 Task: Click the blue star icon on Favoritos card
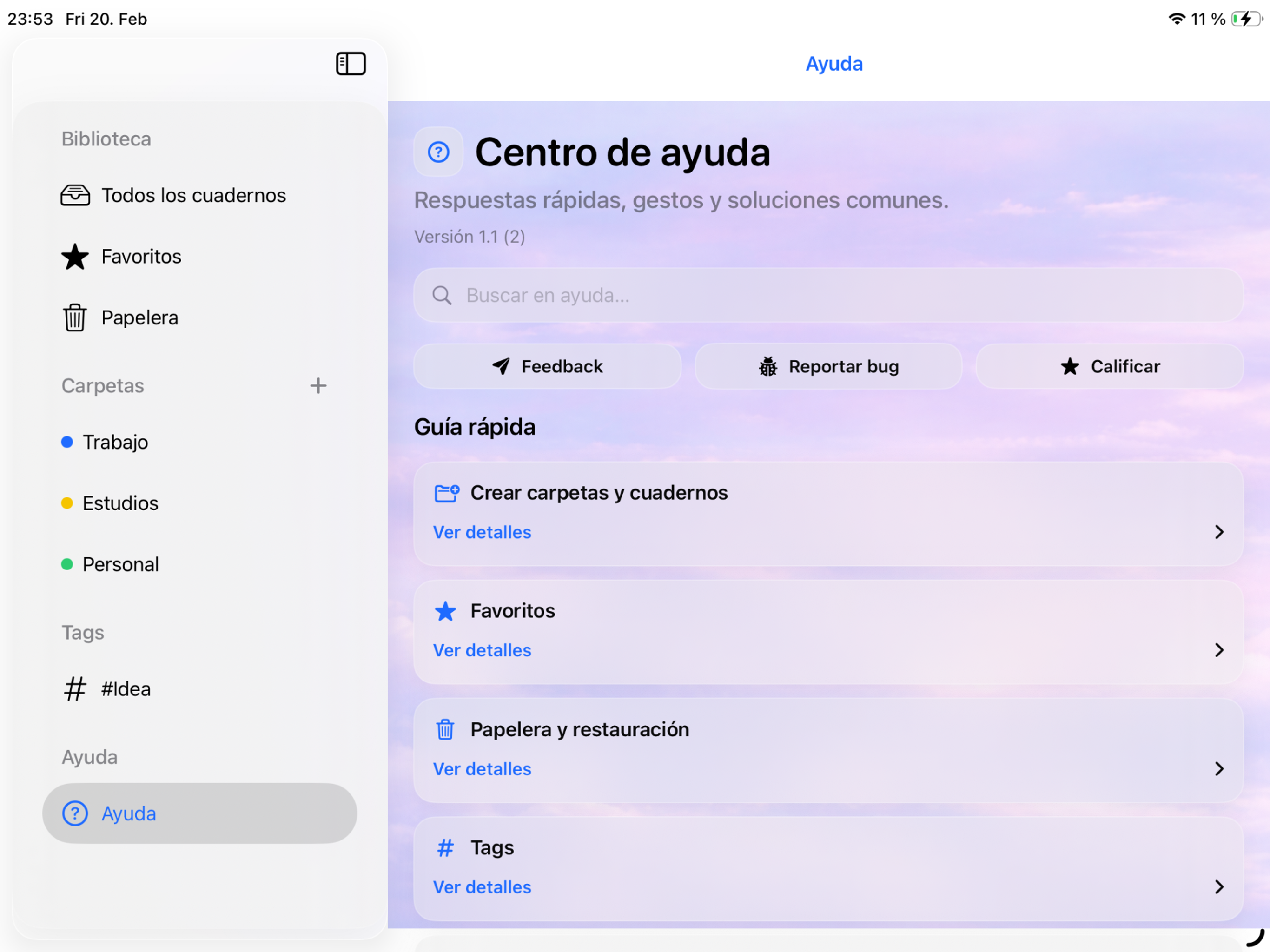click(445, 611)
